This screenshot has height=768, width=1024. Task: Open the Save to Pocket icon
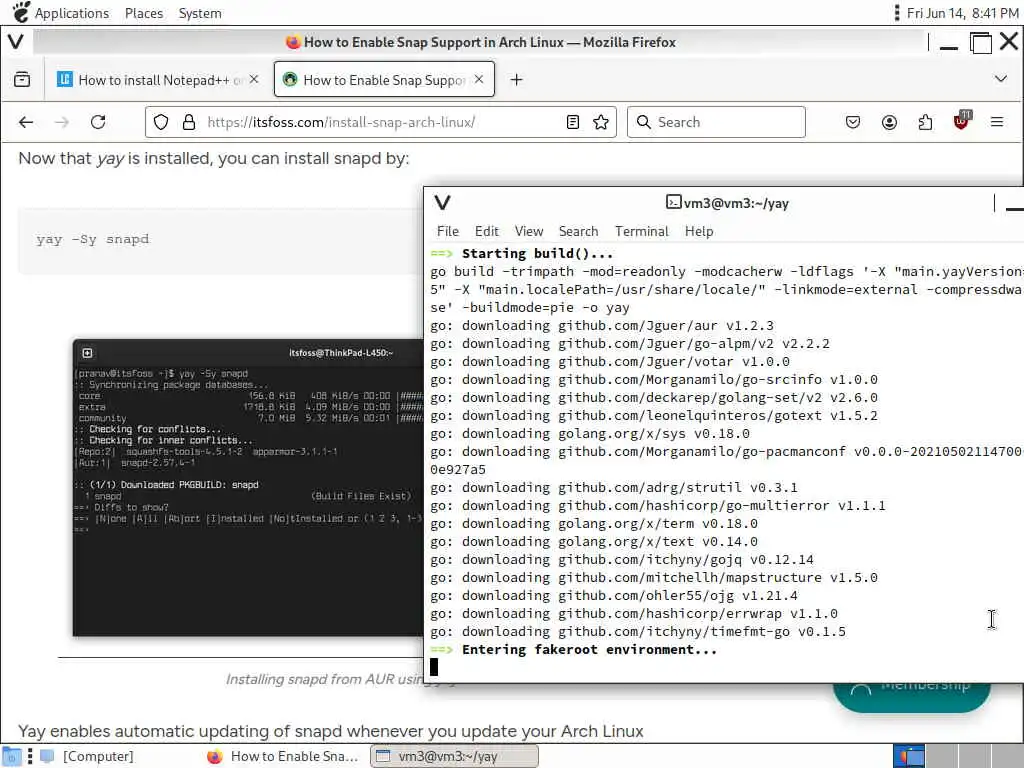pos(853,122)
